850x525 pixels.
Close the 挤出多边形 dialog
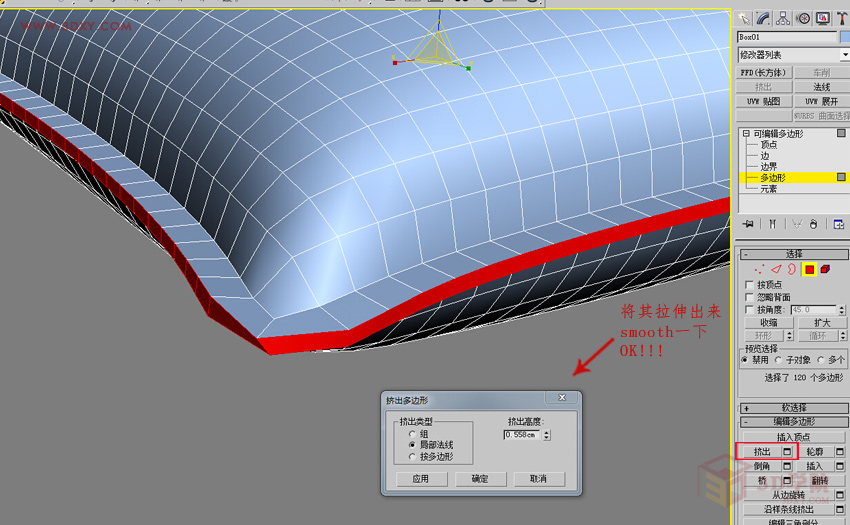click(x=562, y=398)
